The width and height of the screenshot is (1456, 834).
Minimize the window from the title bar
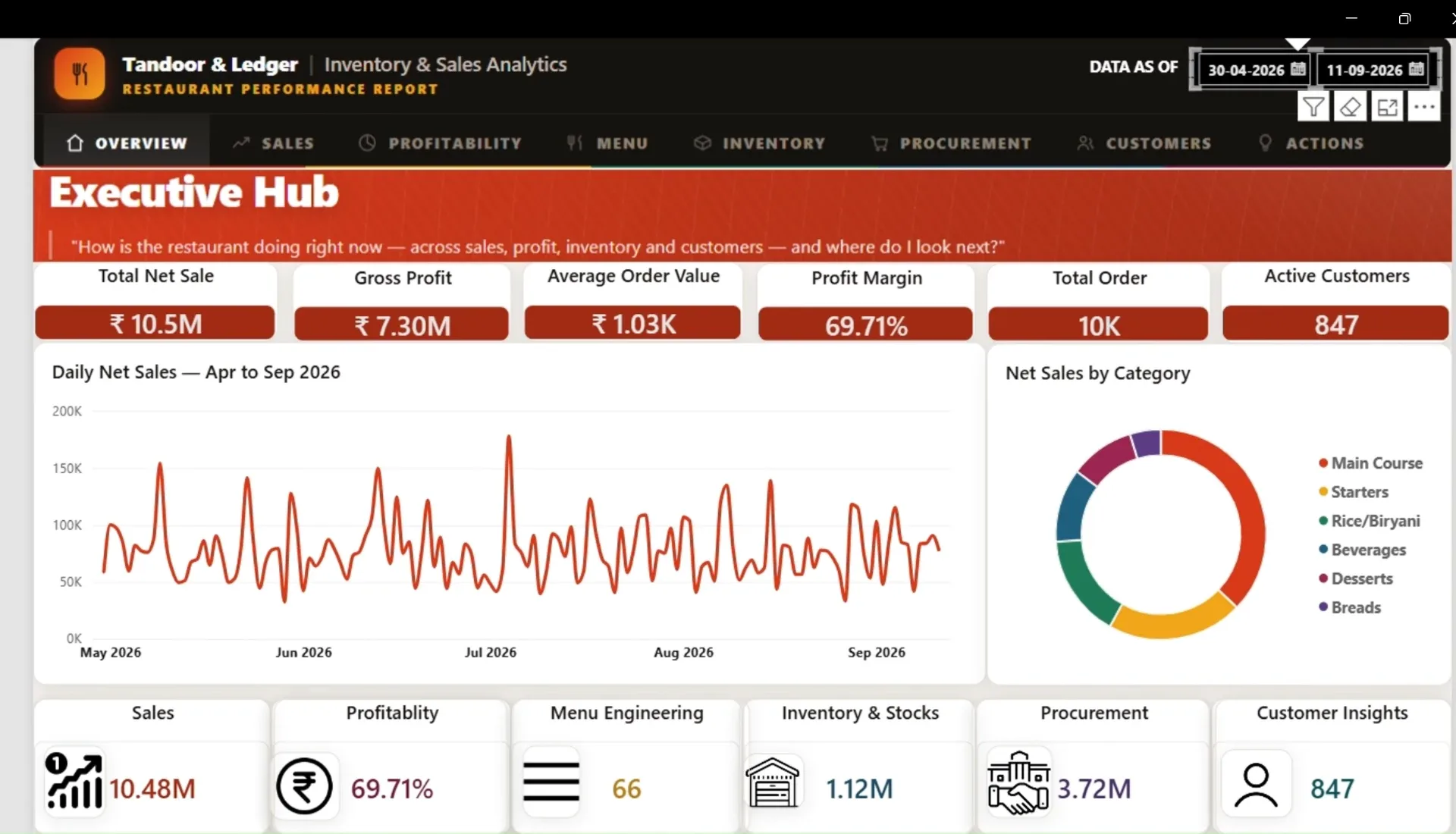1351,18
